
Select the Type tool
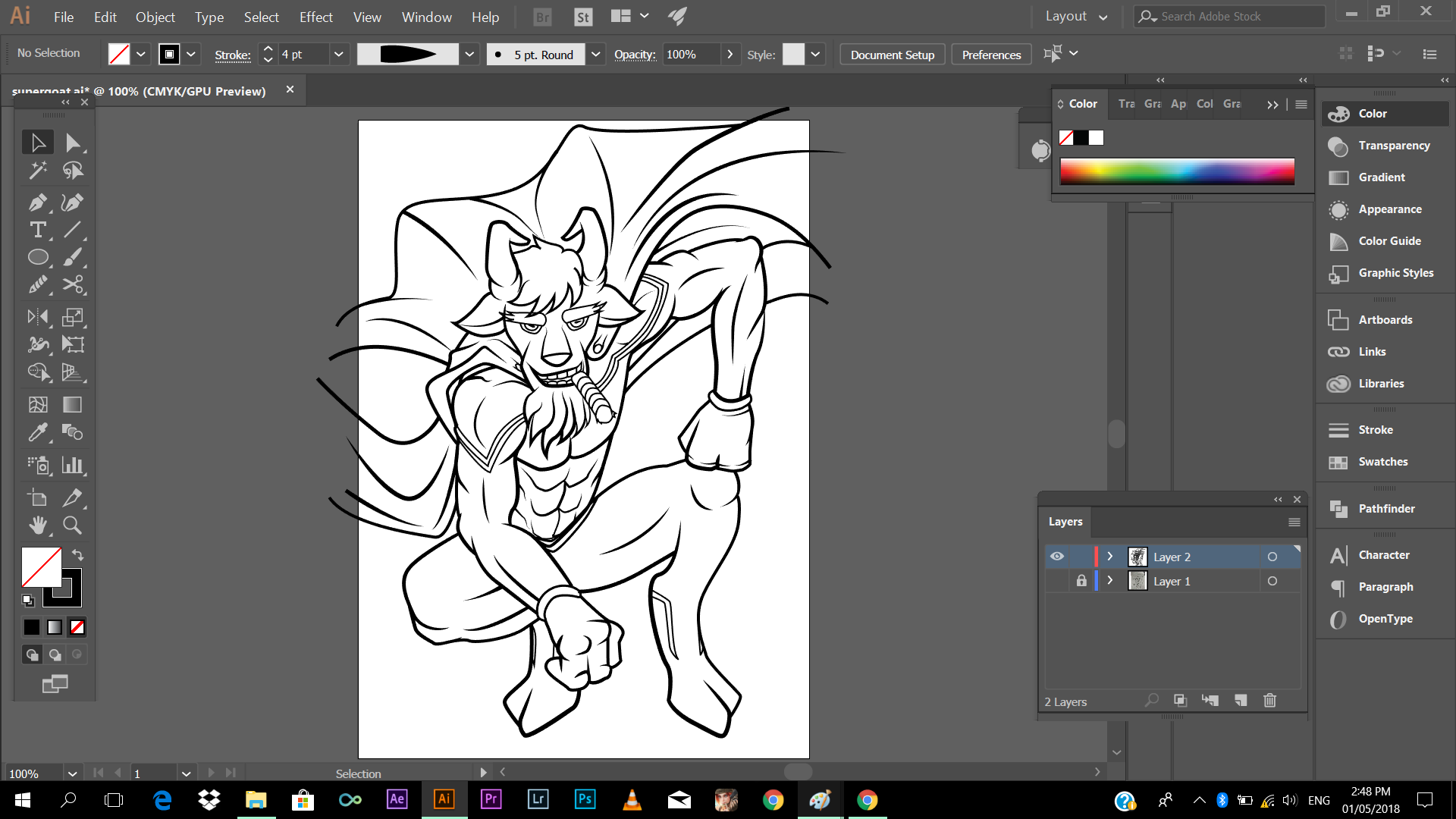tap(37, 230)
